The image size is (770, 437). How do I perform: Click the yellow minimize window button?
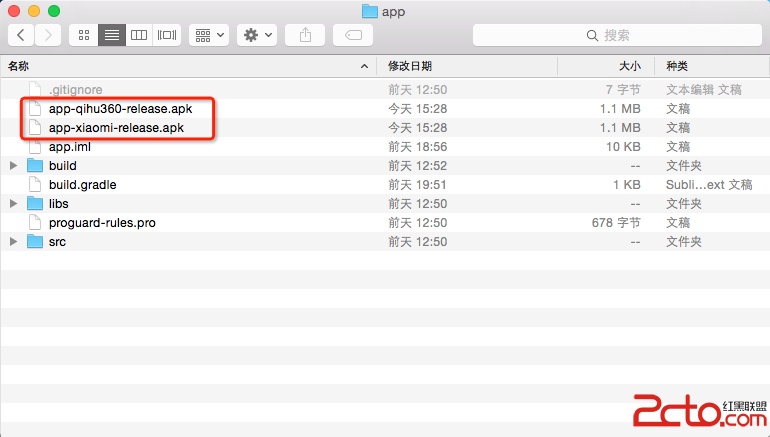[34, 11]
